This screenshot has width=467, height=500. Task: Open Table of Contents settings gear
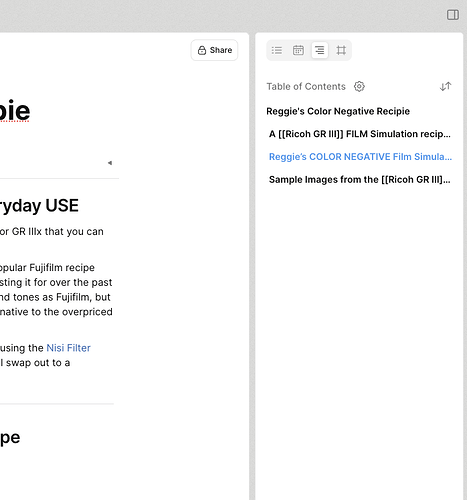pyautogui.click(x=359, y=86)
